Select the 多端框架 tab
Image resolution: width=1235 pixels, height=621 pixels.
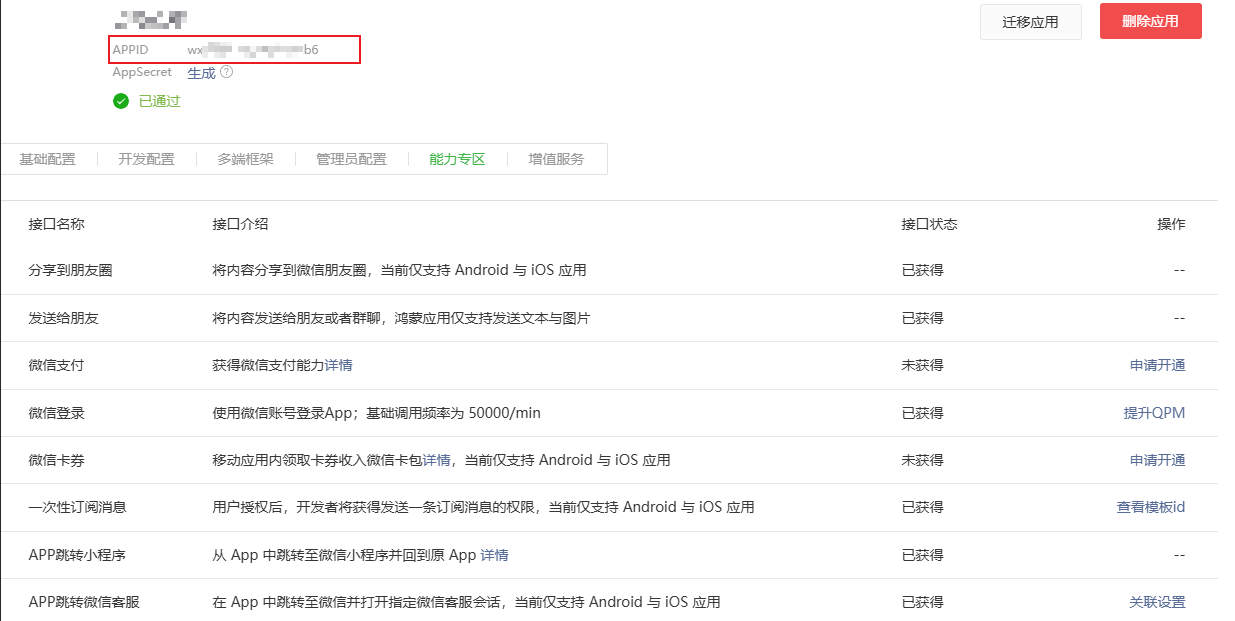click(x=245, y=159)
